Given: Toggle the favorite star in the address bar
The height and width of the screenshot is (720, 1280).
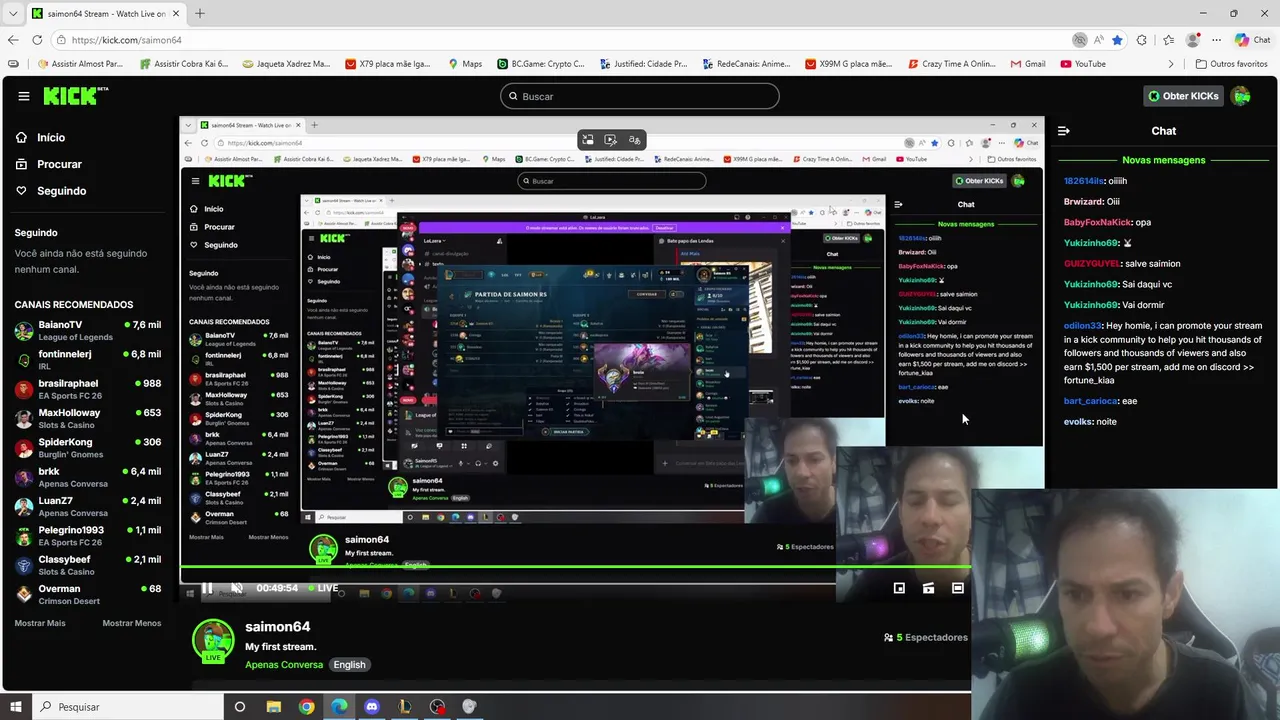Looking at the screenshot, I should (x=1117, y=40).
